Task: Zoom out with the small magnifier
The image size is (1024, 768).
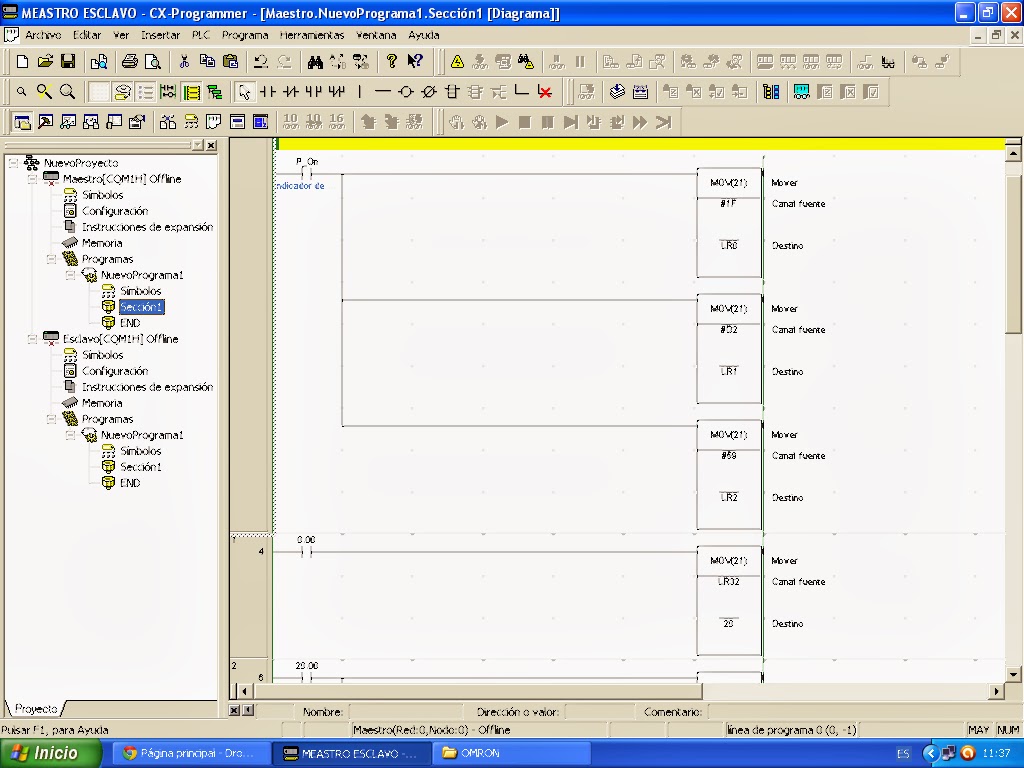Action: point(22,92)
